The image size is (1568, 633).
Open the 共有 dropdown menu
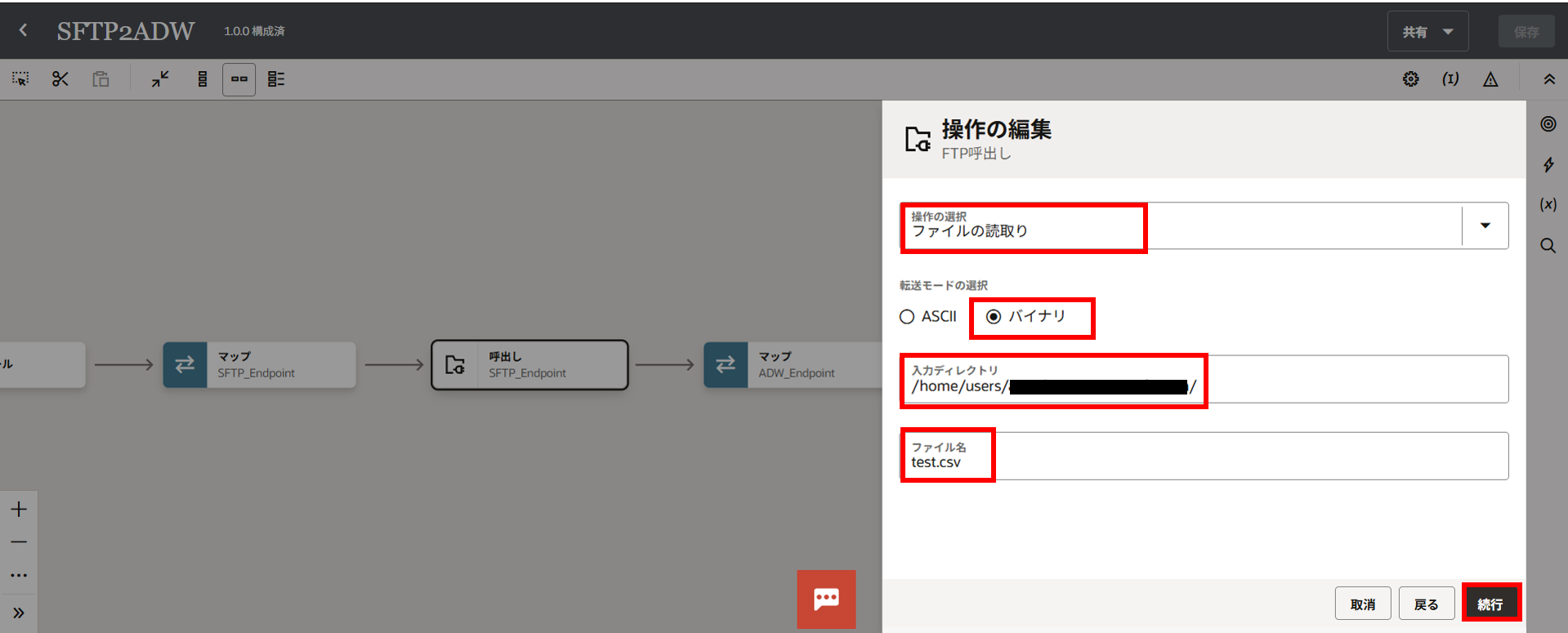click(x=1427, y=32)
